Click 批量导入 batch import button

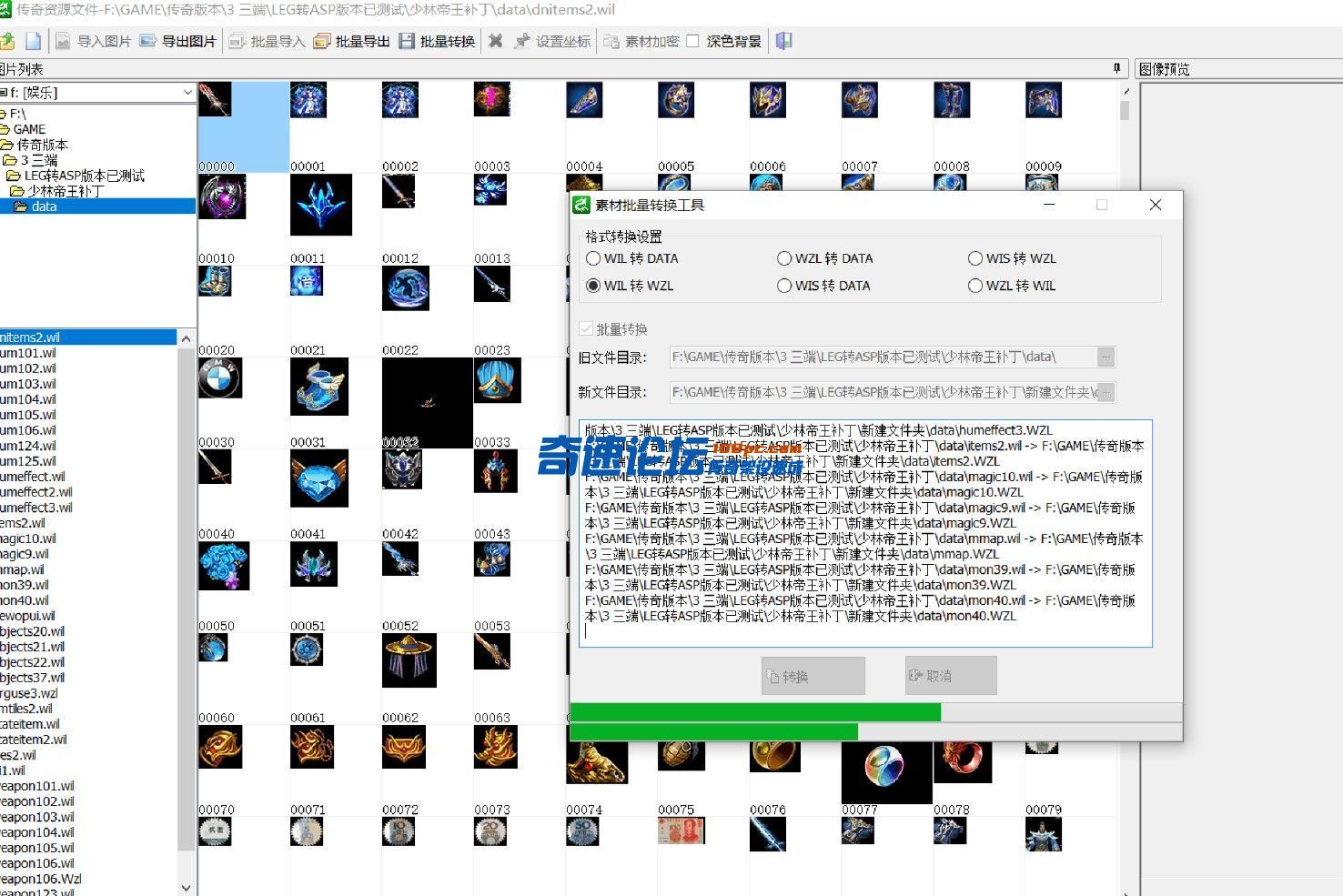[266, 41]
